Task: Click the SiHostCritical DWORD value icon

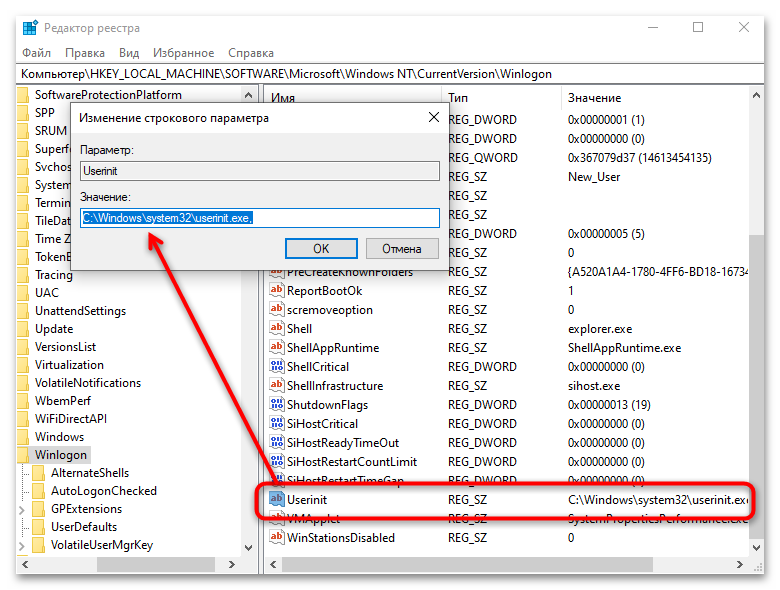Action: coord(277,423)
